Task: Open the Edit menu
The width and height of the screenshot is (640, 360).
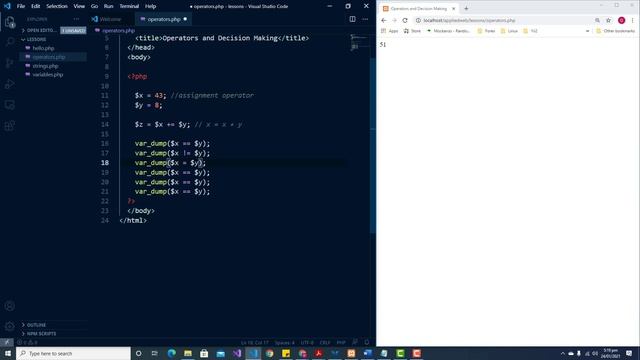Action: tap(36, 6)
